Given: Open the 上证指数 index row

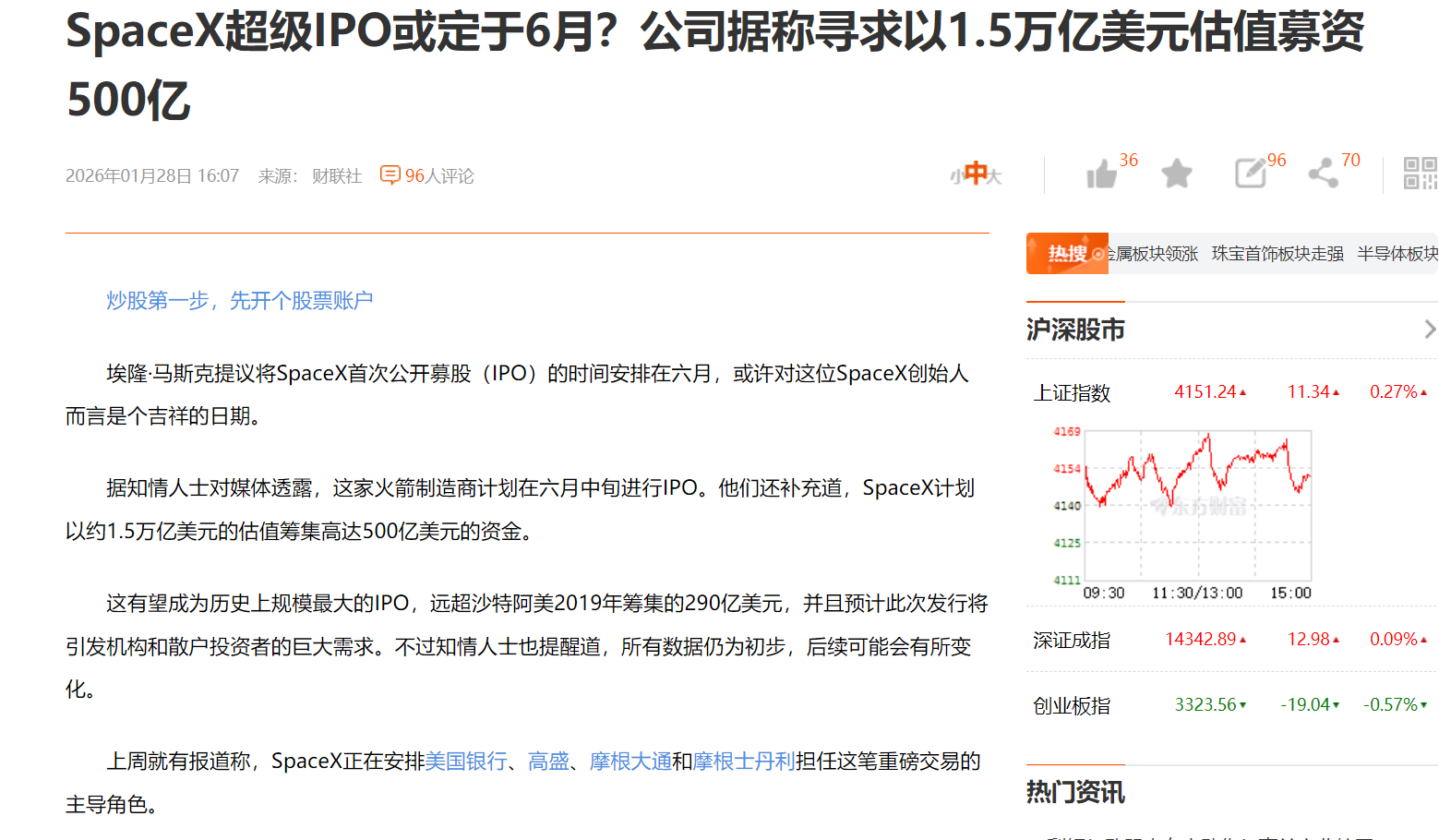Looking at the screenshot, I should (1231, 392).
